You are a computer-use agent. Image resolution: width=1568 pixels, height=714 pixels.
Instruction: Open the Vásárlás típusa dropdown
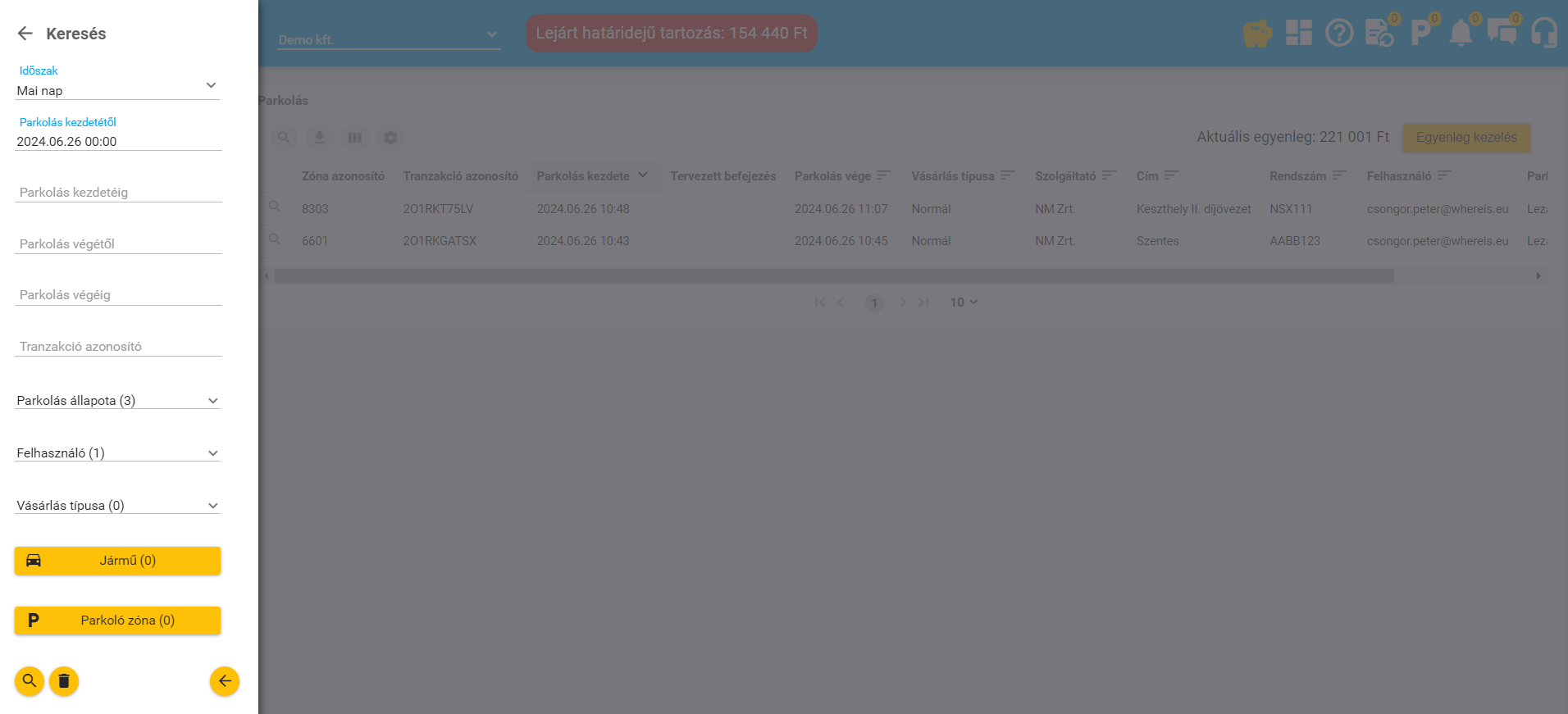click(117, 506)
